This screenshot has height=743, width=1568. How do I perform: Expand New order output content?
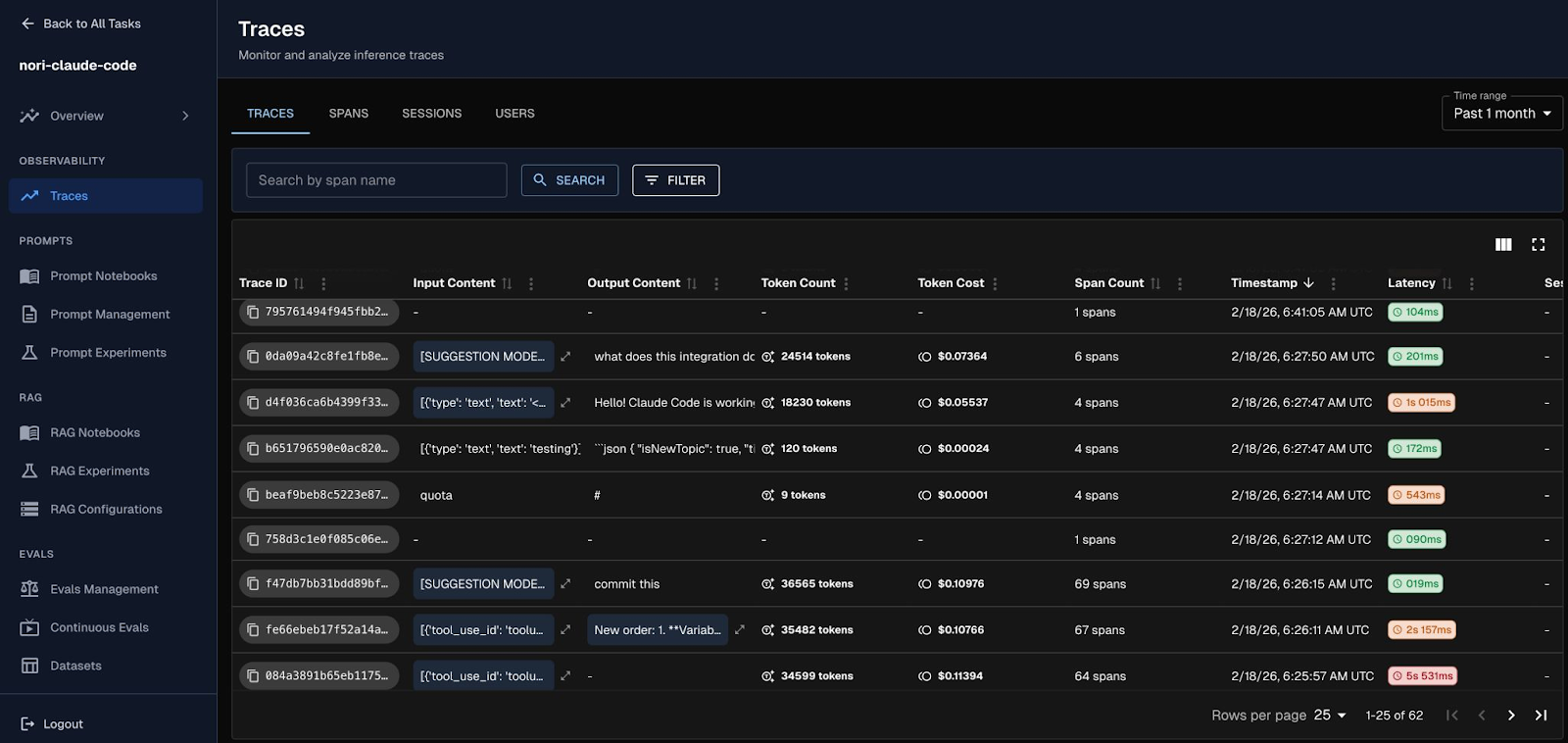[x=740, y=630]
